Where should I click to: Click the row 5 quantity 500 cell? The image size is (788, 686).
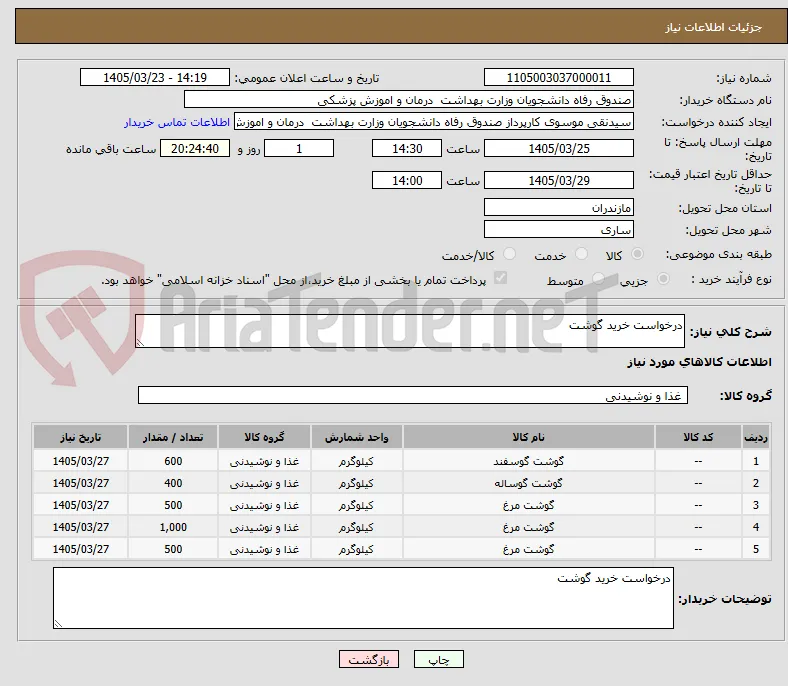point(173,549)
